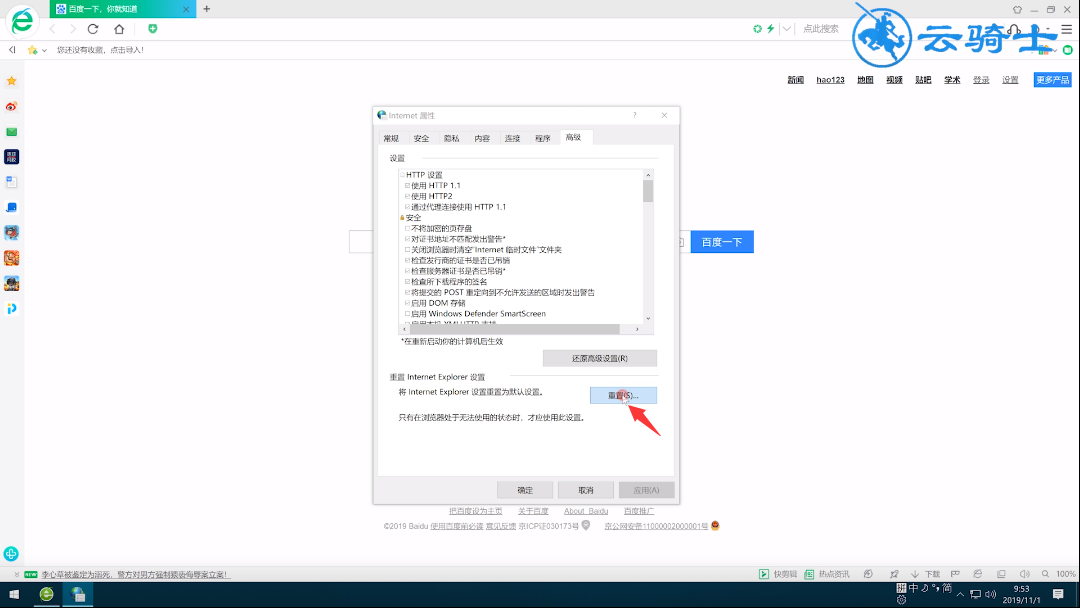The width and height of the screenshot is (1080, 608).
Task: Click the green lightning speed-mode icon
Action: point(771,29)
